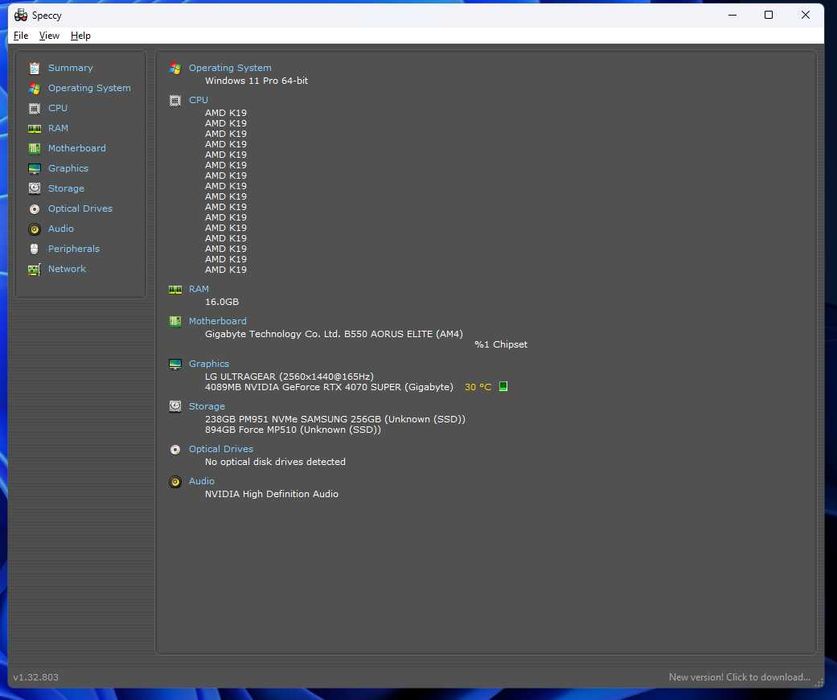This screenshot has width=837, height=700.
Task: Click the Operating System heading link in summary
Action: [x=230, y=68]
